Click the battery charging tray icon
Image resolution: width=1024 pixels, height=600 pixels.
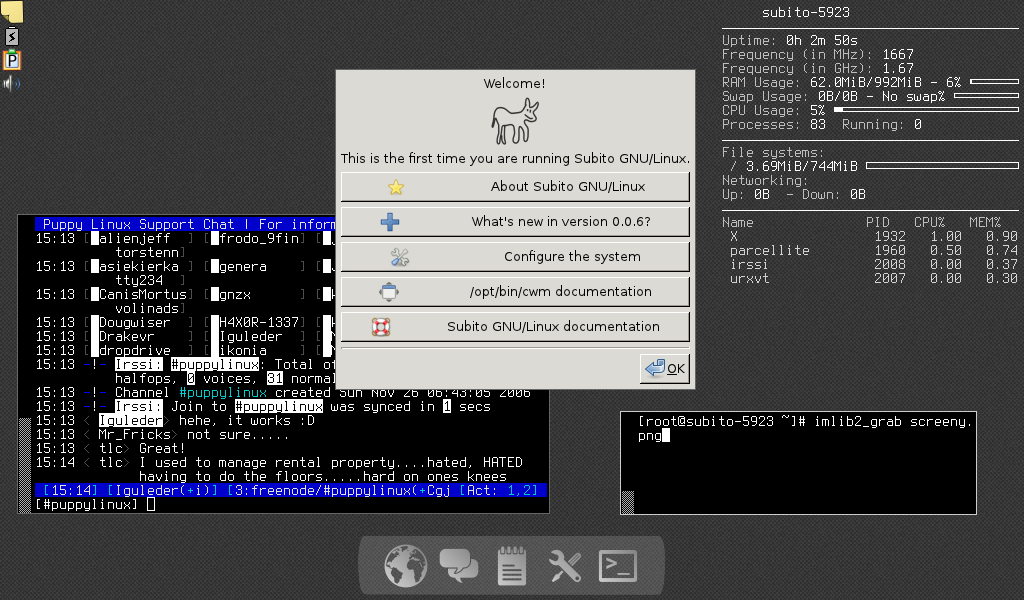coord(12,37)
